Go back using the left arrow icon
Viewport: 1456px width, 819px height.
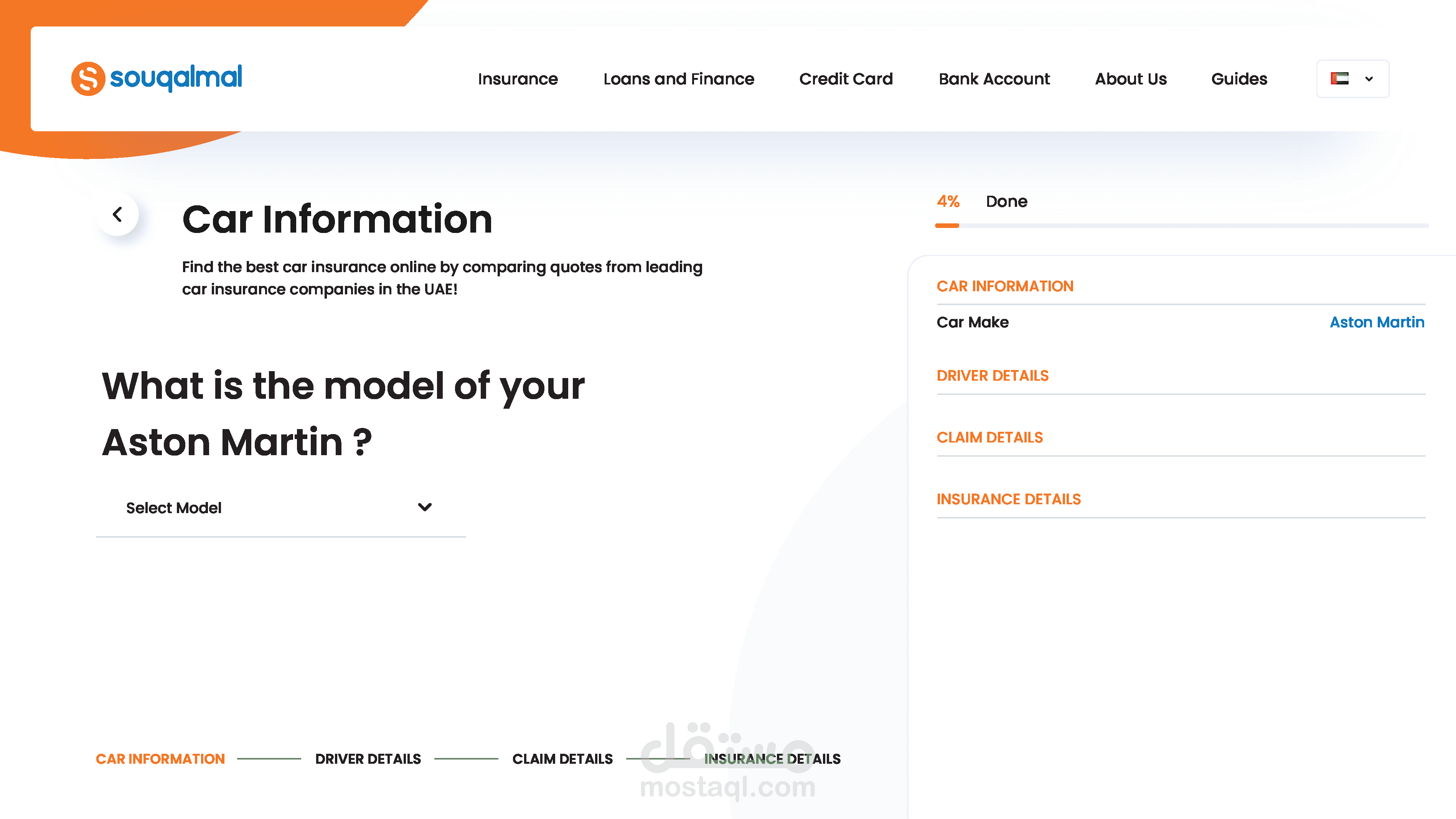pos(117,215)
